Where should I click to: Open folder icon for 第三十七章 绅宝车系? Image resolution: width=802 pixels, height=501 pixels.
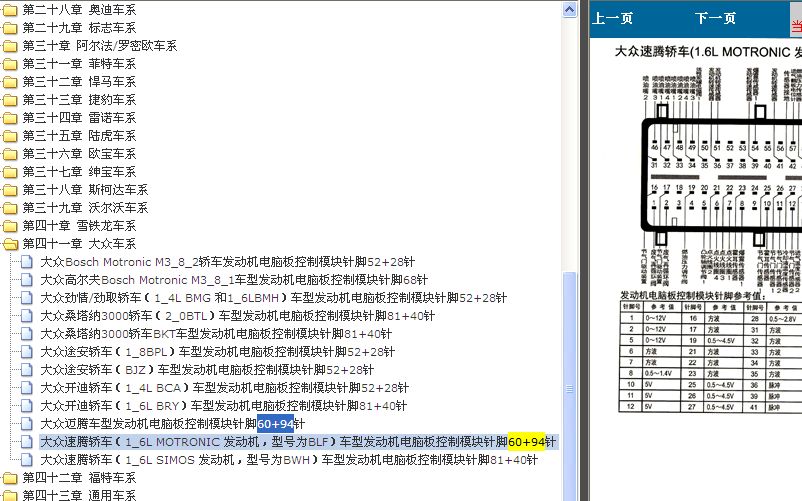pyautogui.click(x=10, y=172)
